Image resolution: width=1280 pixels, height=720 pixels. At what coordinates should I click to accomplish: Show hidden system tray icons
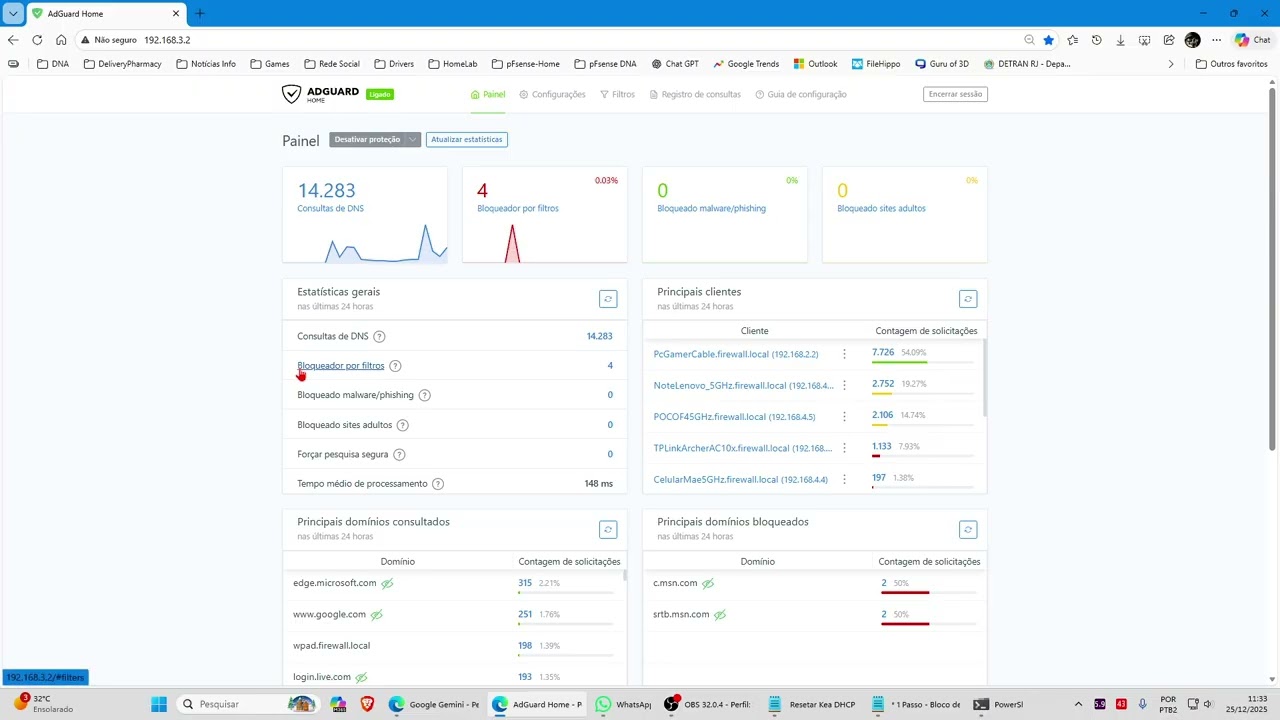click(1078, 704)
